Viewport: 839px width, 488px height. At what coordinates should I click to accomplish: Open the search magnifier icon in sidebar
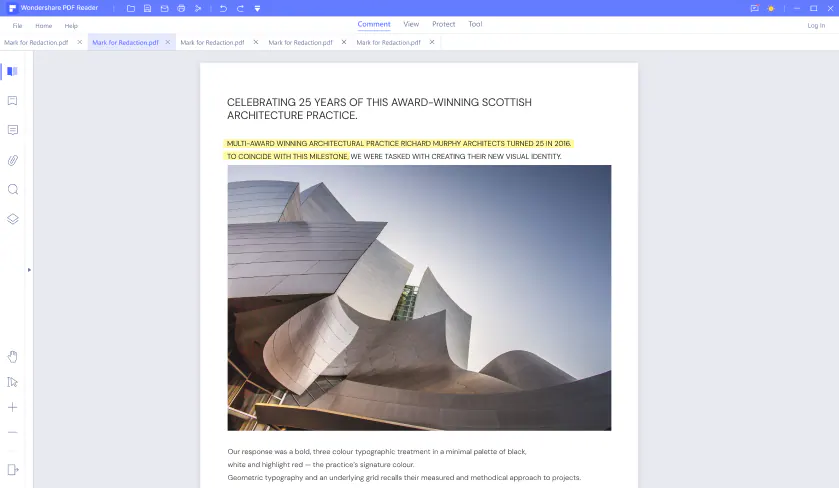pyautogui.click(x=13, y=189)
